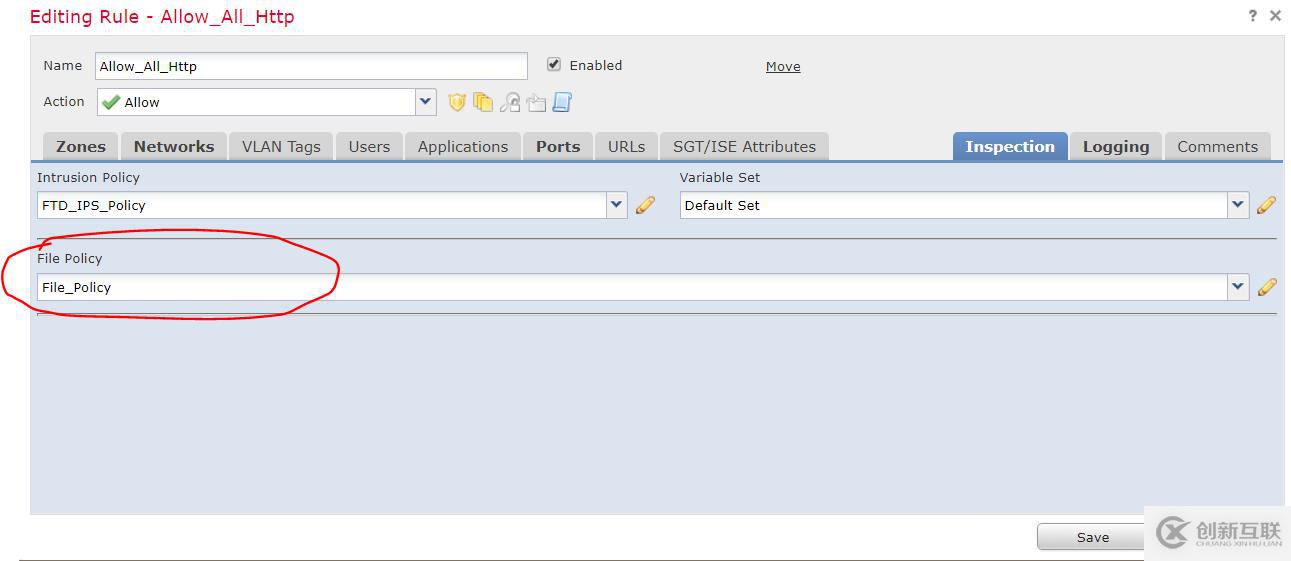Open the Comments tab
Image resolution: width=1291 pixels, height=561 pixels.
click(x=1217, y=146)
